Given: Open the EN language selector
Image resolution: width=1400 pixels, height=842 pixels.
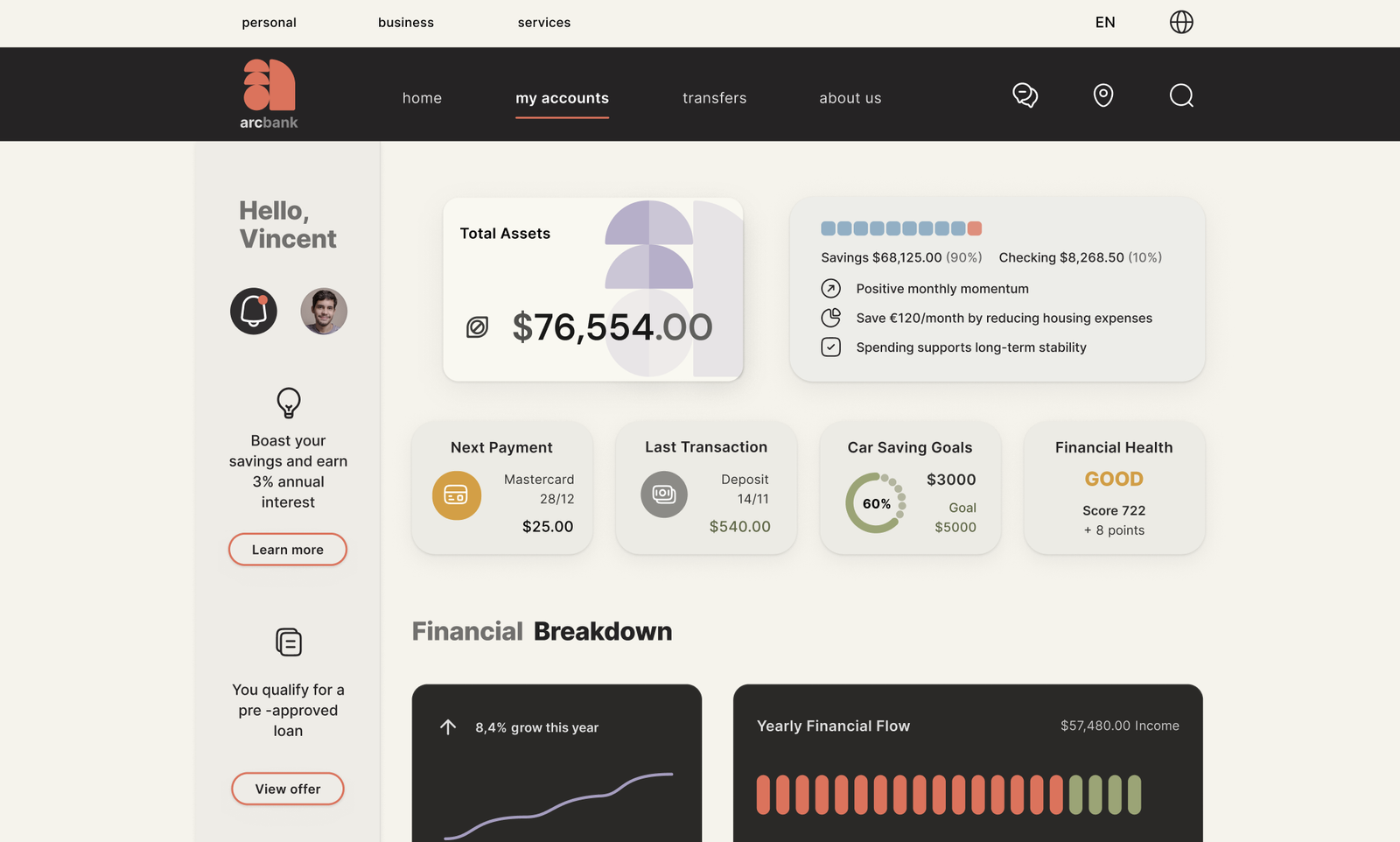Looking at the screenshot, I should click(x=1105, y=23).
